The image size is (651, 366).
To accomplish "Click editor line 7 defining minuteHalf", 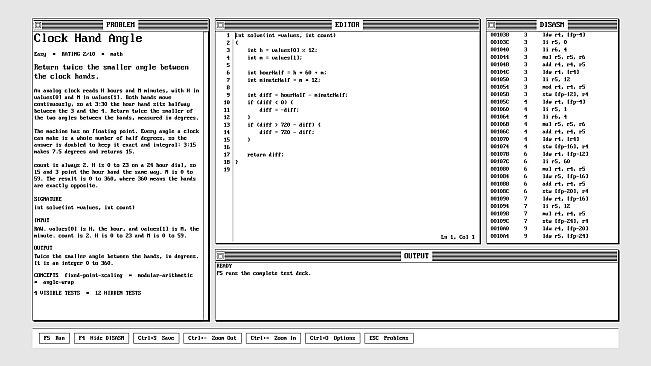I will [284, 80].
